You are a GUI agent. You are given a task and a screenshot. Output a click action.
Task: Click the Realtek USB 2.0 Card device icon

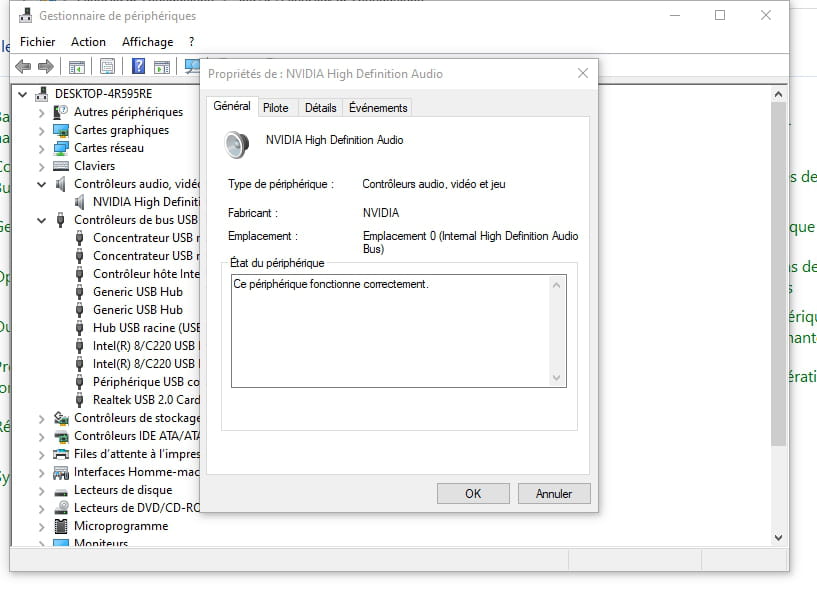coord(80,400)
